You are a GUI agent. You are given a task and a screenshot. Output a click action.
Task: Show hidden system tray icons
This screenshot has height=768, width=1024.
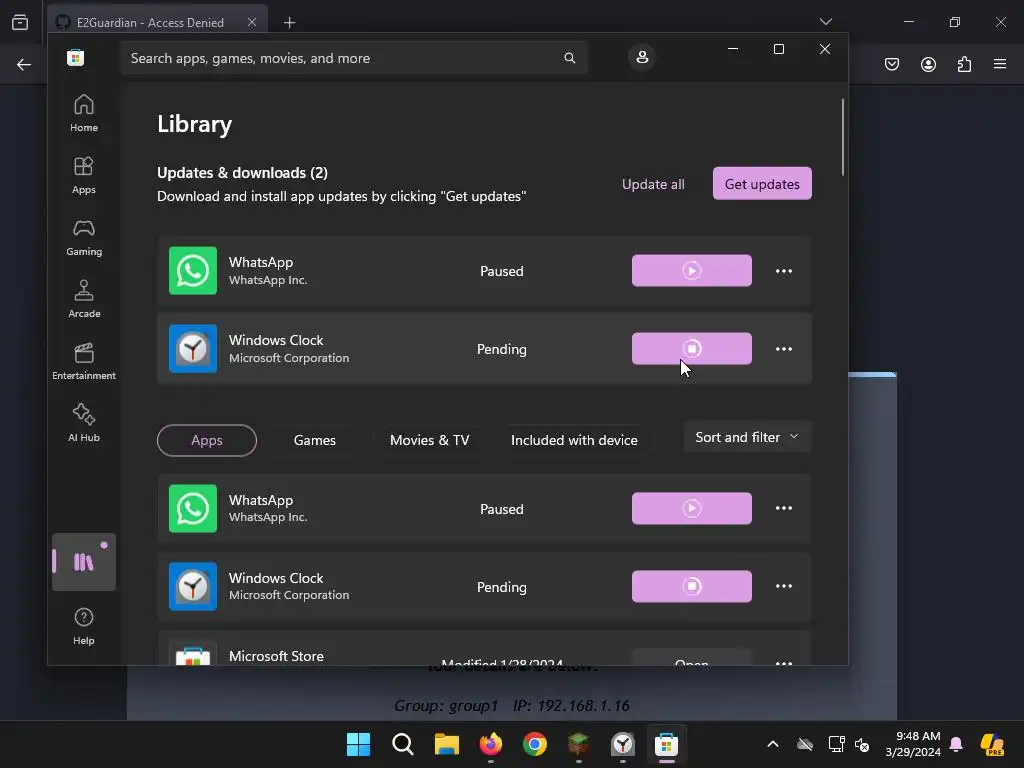tap(773, 744)
